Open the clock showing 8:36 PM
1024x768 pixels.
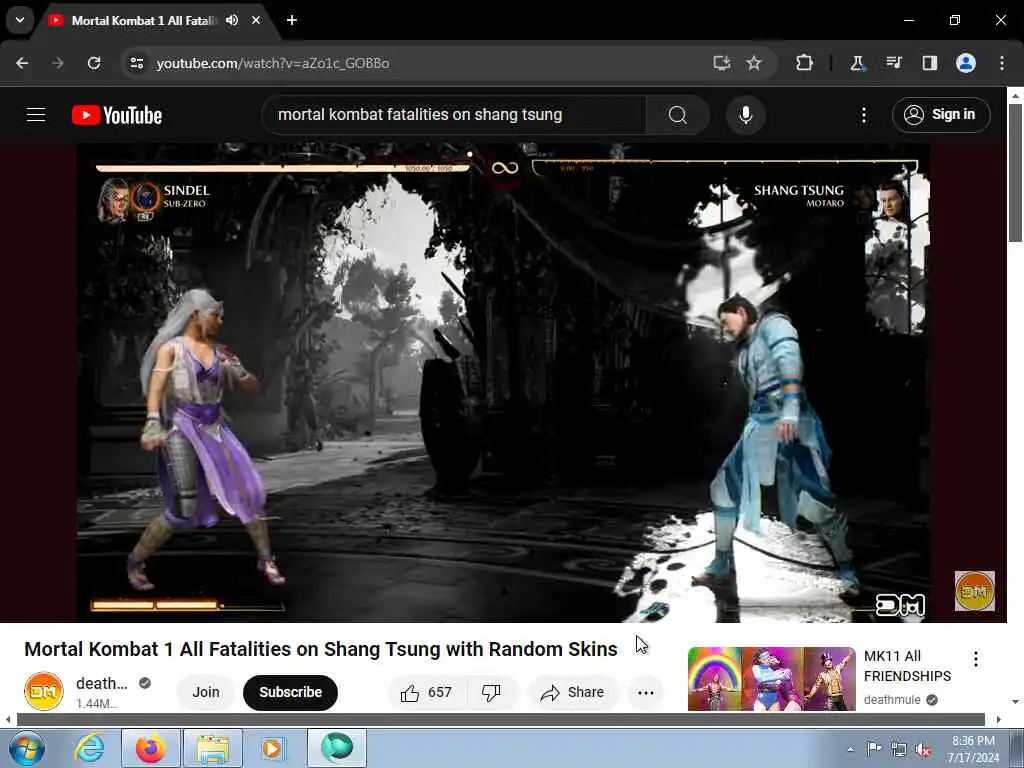coord(973,749)
